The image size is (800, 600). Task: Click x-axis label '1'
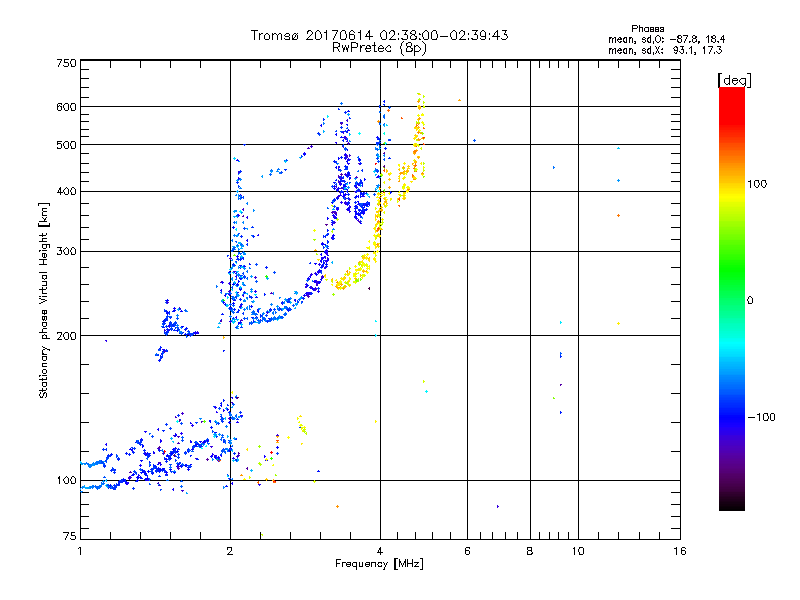point(80,551)
